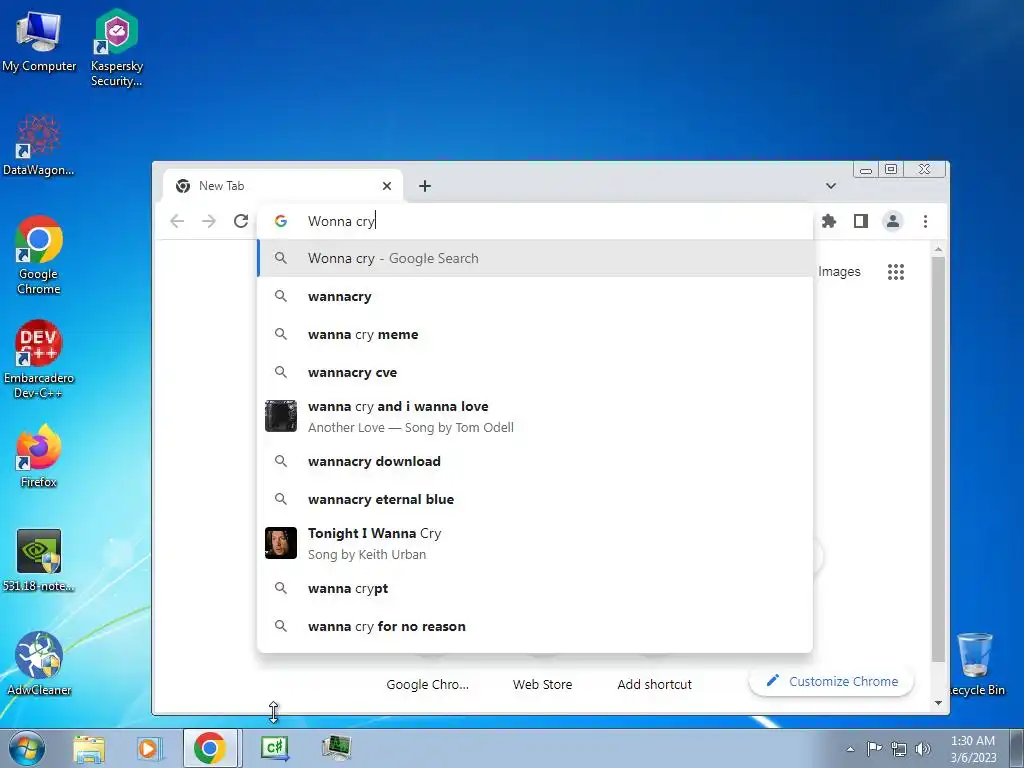The height and width of the screenshot is (768, 1024).
Task: Choose the 'wannacry eternal blue' suggestion
Action: point(536,499)
